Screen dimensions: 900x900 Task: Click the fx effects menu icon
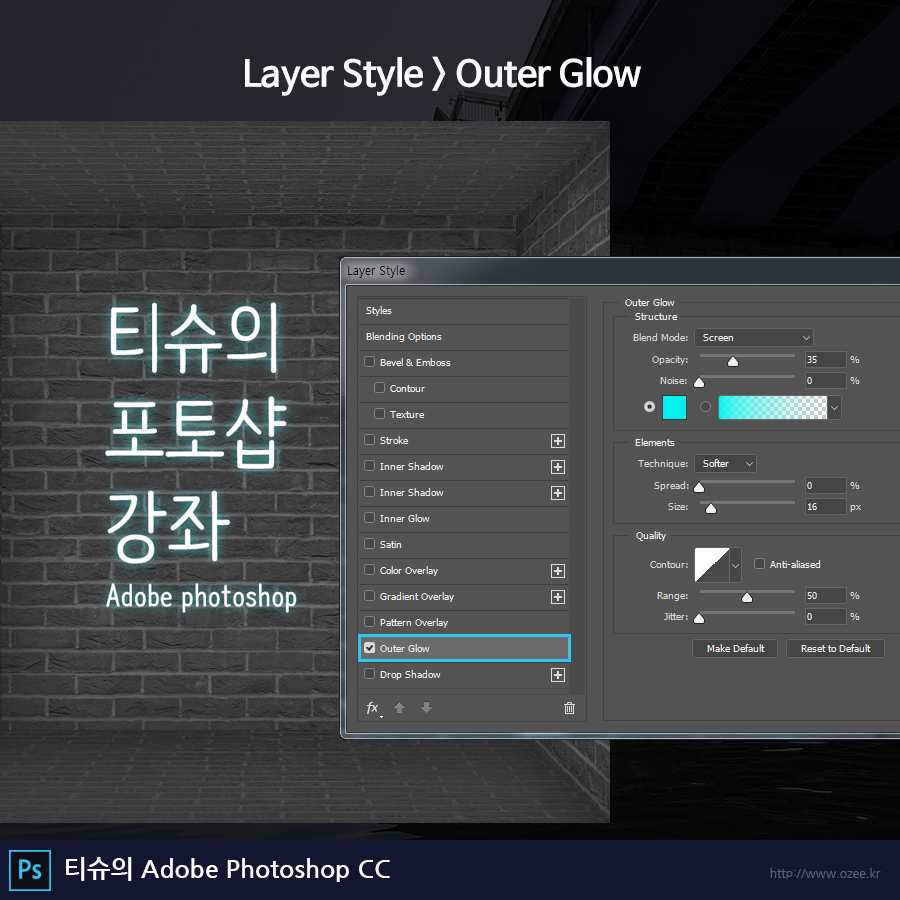tap(373, 708)
